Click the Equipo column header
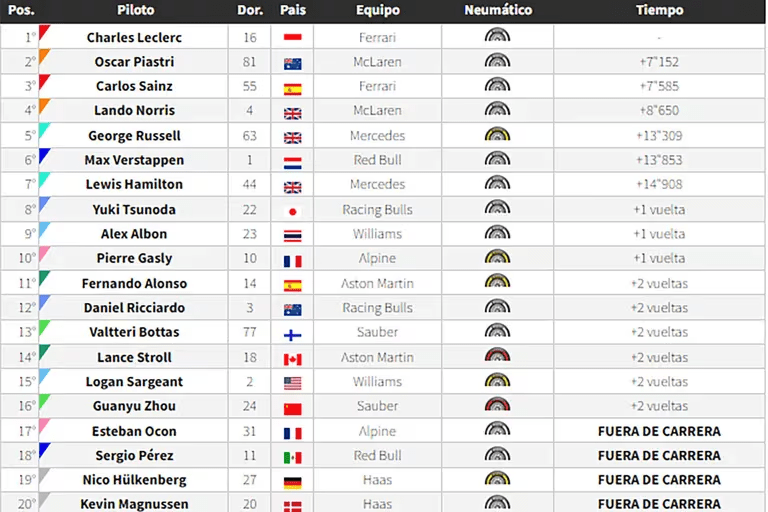 (377, 11)
